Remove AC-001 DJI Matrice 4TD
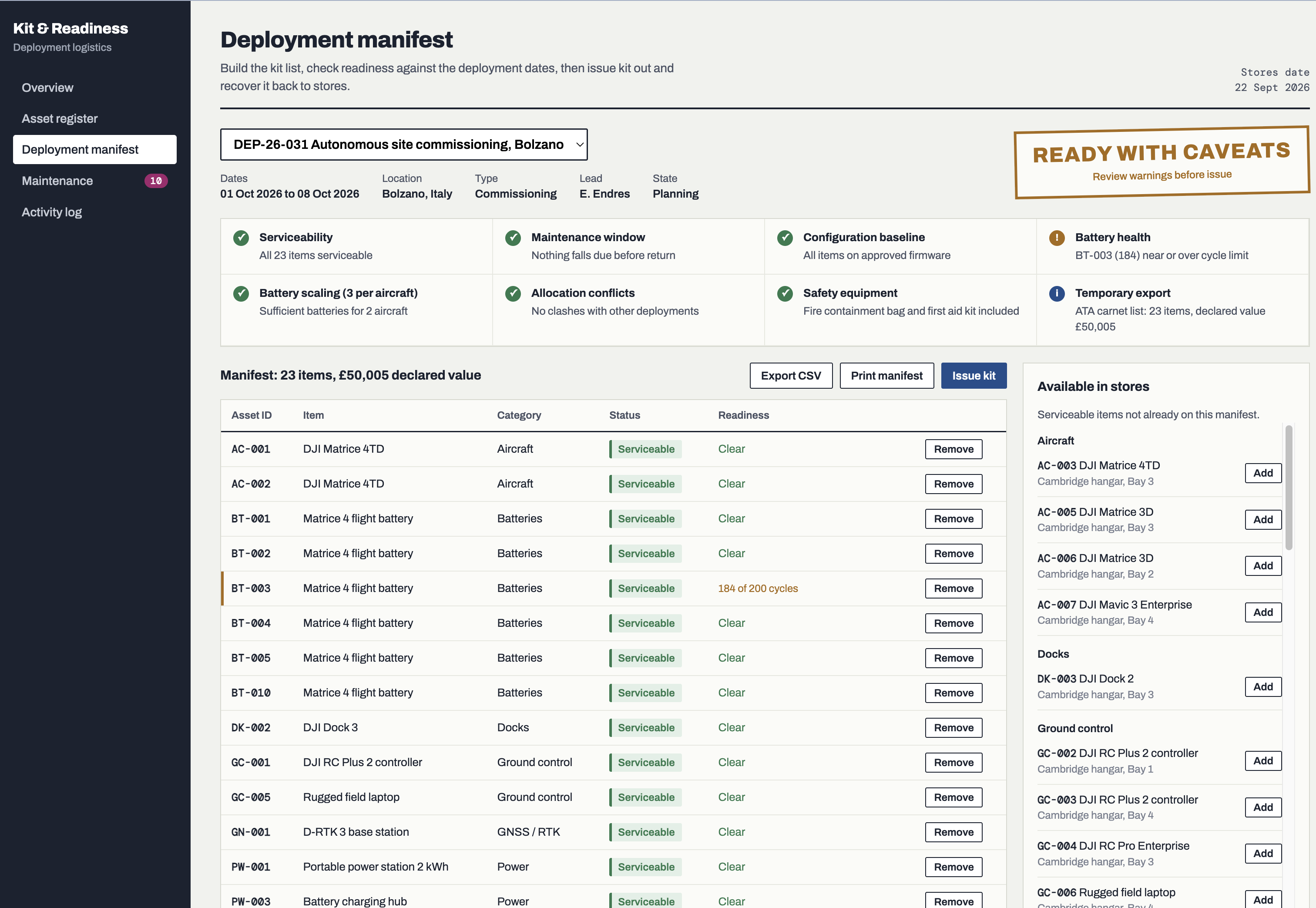The width and height of the screenshot is (1316, 908). pos(953,449)
